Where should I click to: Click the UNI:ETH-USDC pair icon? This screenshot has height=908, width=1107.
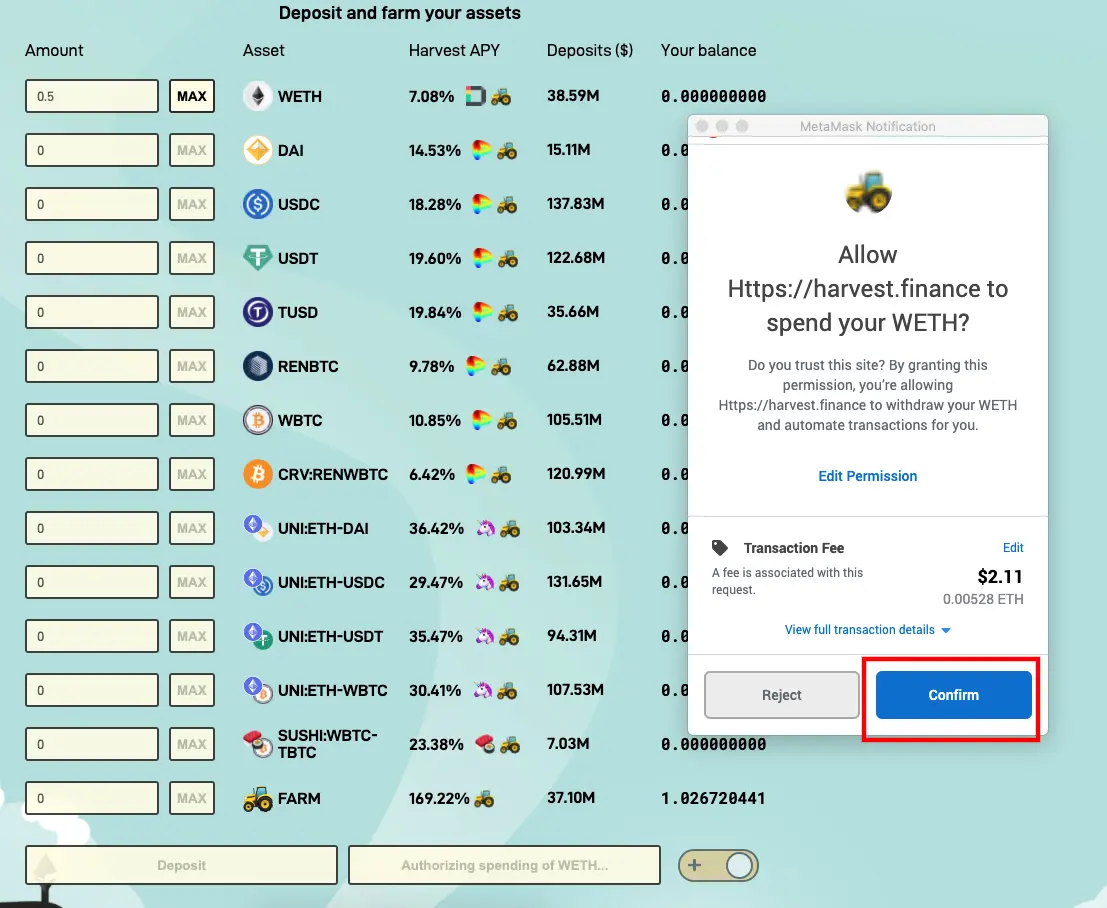(258, 582)
